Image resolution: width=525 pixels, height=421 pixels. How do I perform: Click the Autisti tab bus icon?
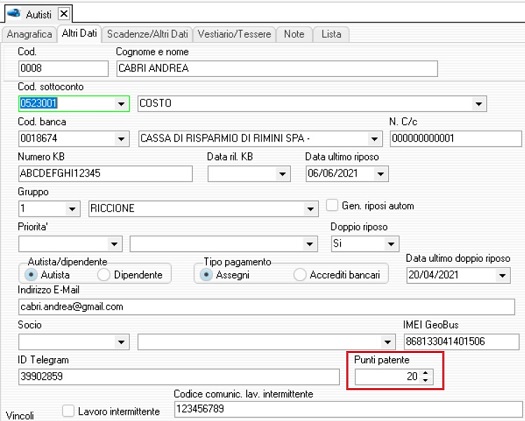[x=14, y=14]
